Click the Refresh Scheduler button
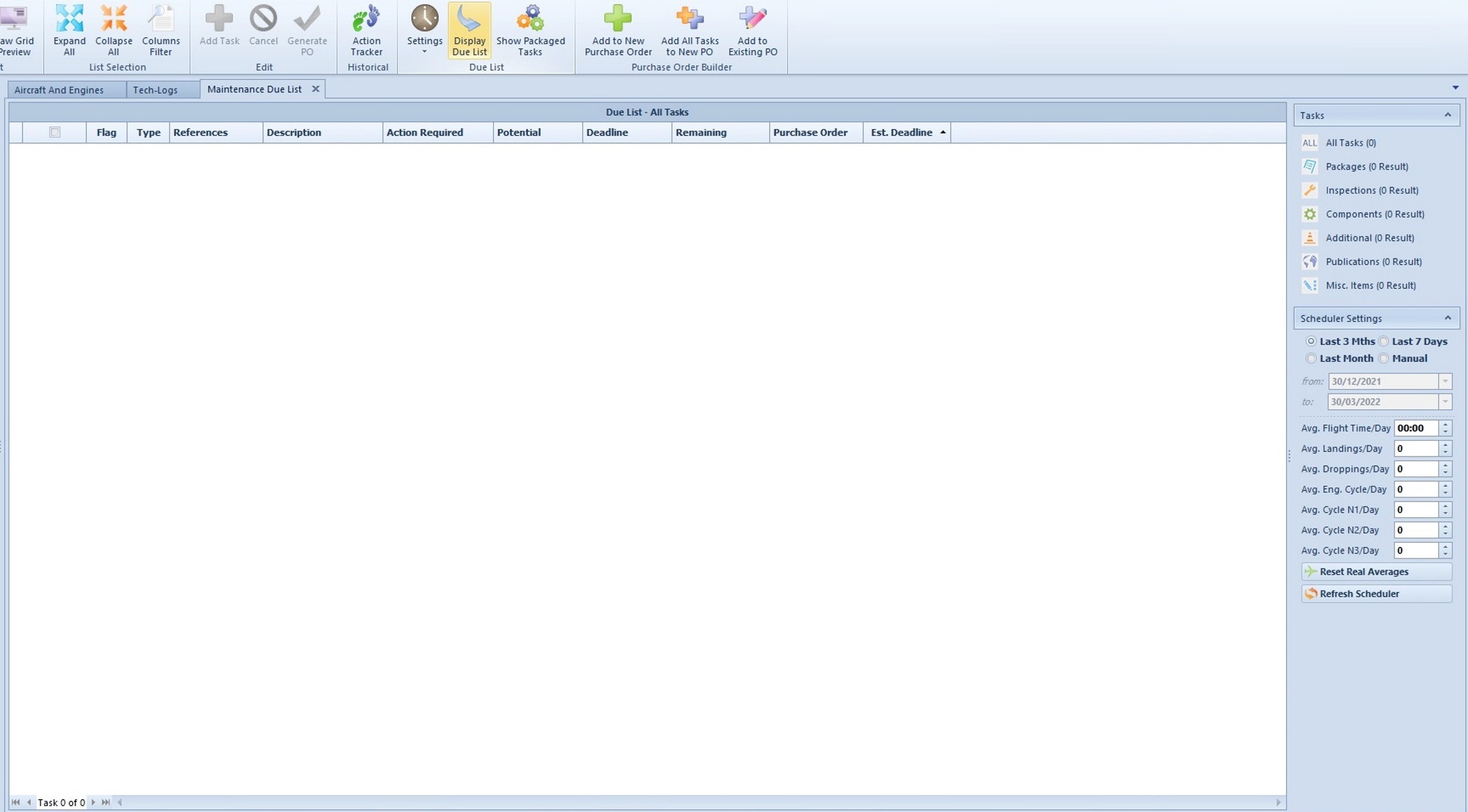1468x812 pixels. pyautogui.click(x=1375, y=594)
